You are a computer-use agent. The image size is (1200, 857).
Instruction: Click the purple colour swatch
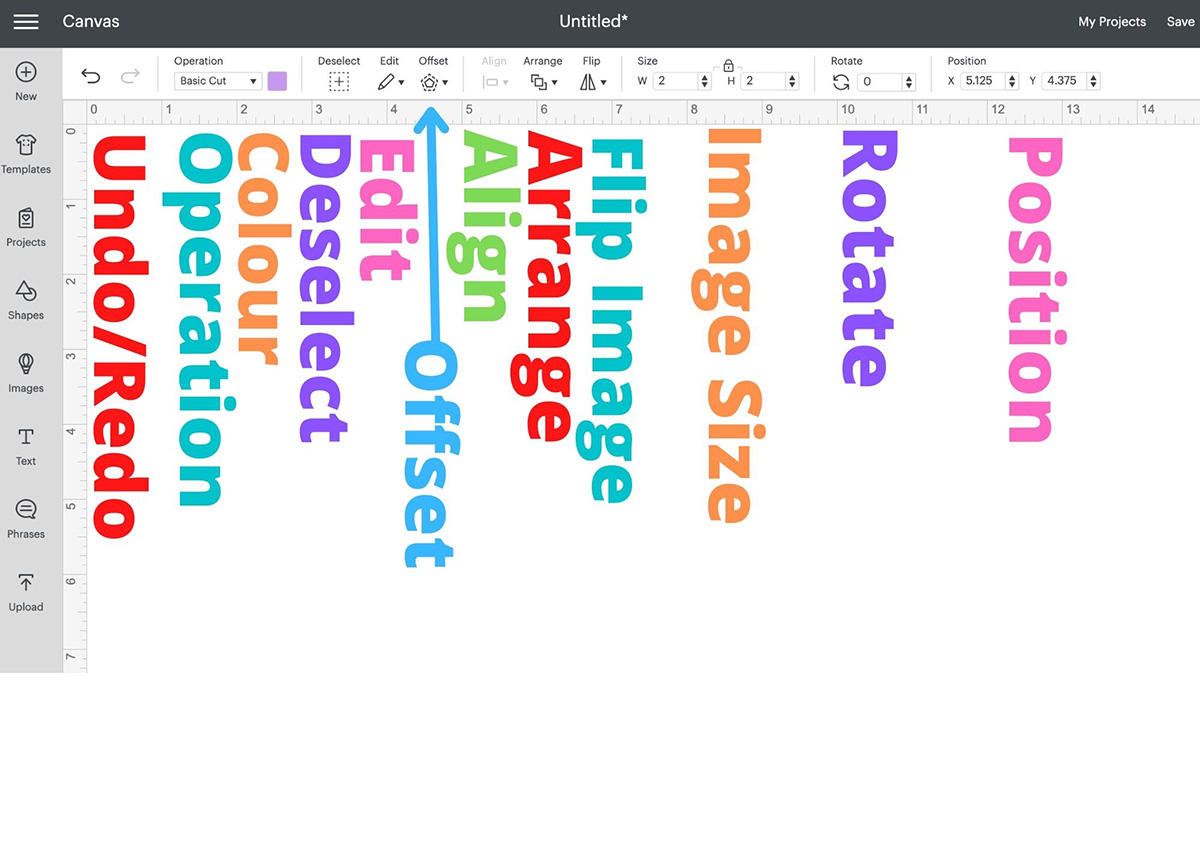pos(277,81)
